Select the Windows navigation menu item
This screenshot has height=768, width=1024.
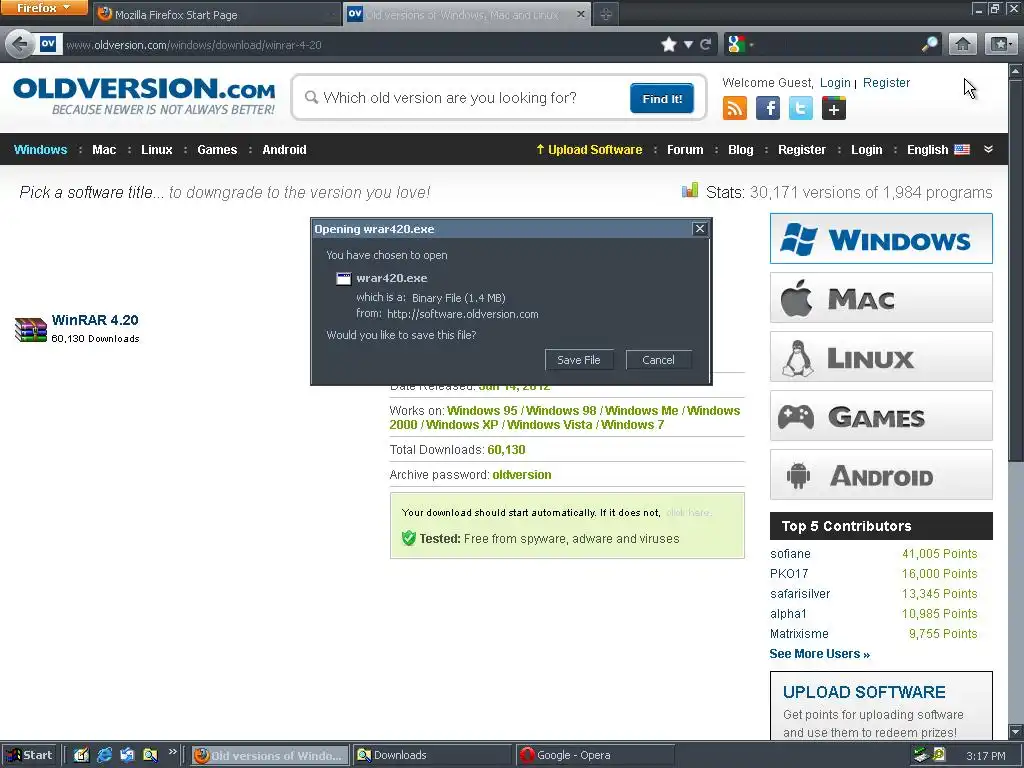pos(40,150)
